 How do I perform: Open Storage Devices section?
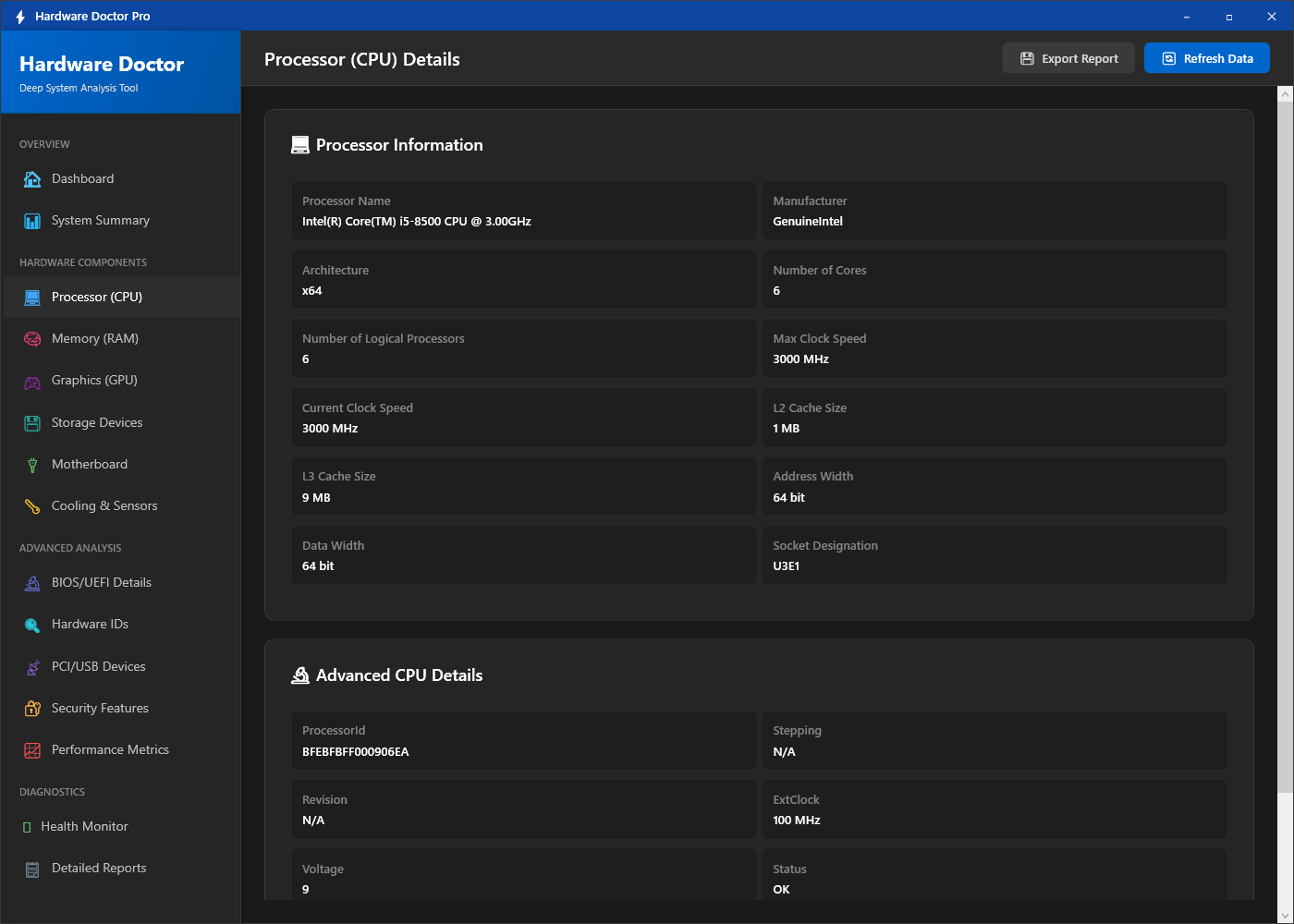pyautogui.click(x=121, y=423)
